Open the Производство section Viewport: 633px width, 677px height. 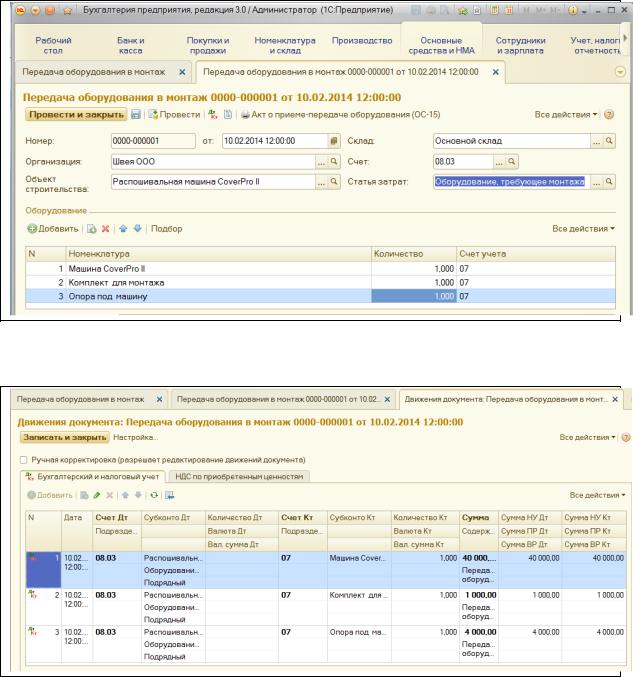pyautogui.click(x=362, y=41)
